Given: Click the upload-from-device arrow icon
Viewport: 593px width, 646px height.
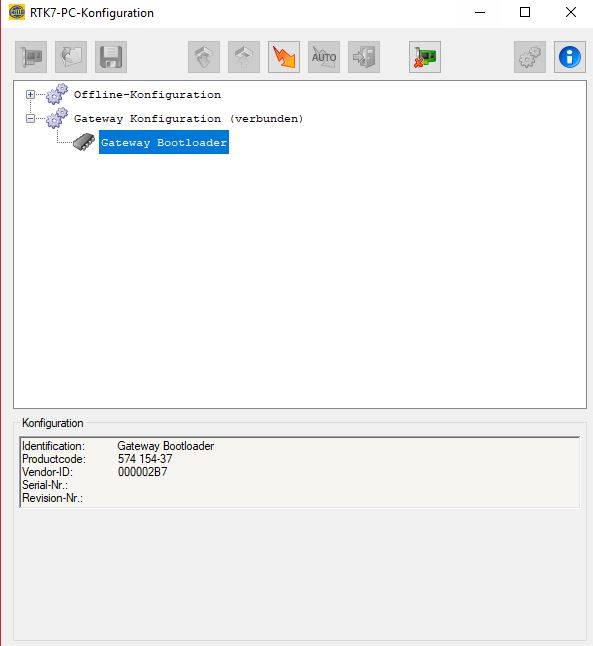Looking at the screenshot, I should (x=244, y=57).
